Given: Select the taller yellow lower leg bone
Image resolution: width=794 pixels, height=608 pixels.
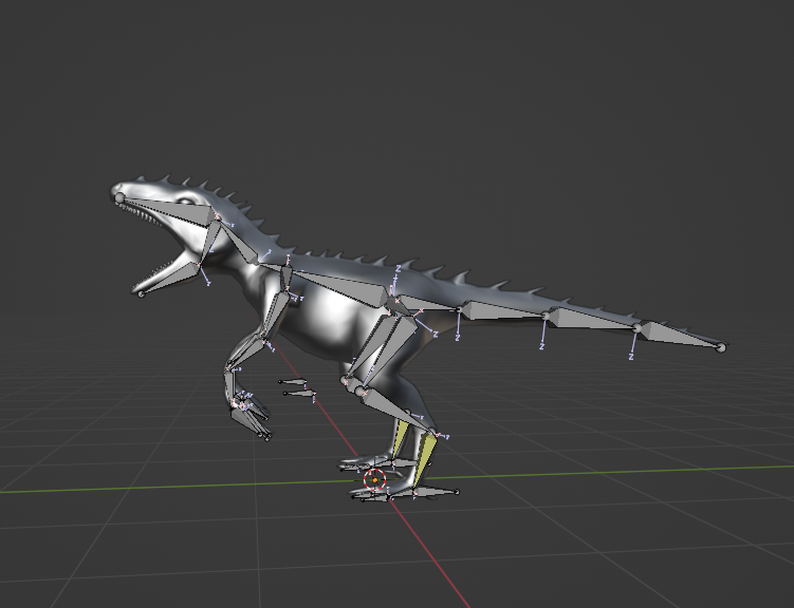Looking at the screenshot, I should click(424, 461).
